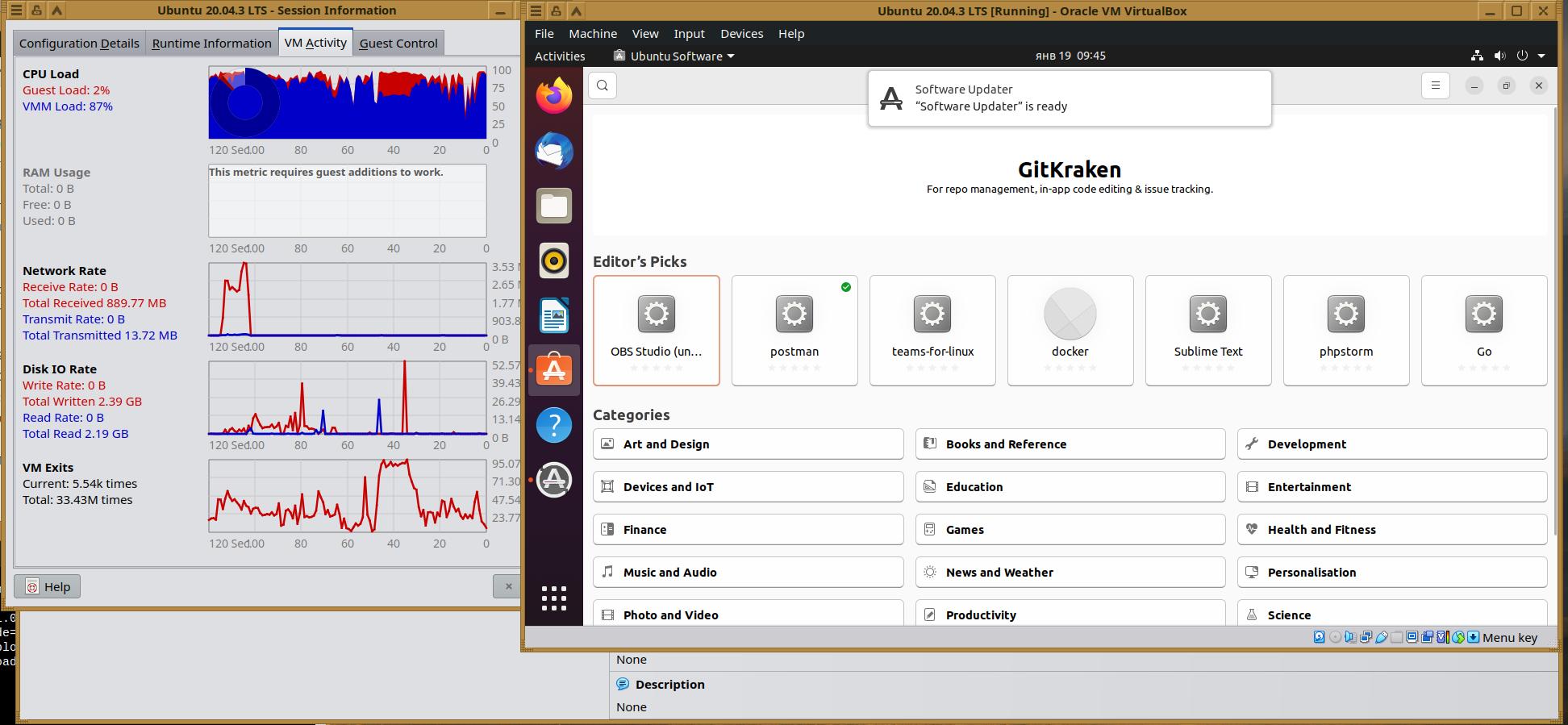Open the Go app card
Viewport: 1568px width, 725px height.
tap(1484, 331)
